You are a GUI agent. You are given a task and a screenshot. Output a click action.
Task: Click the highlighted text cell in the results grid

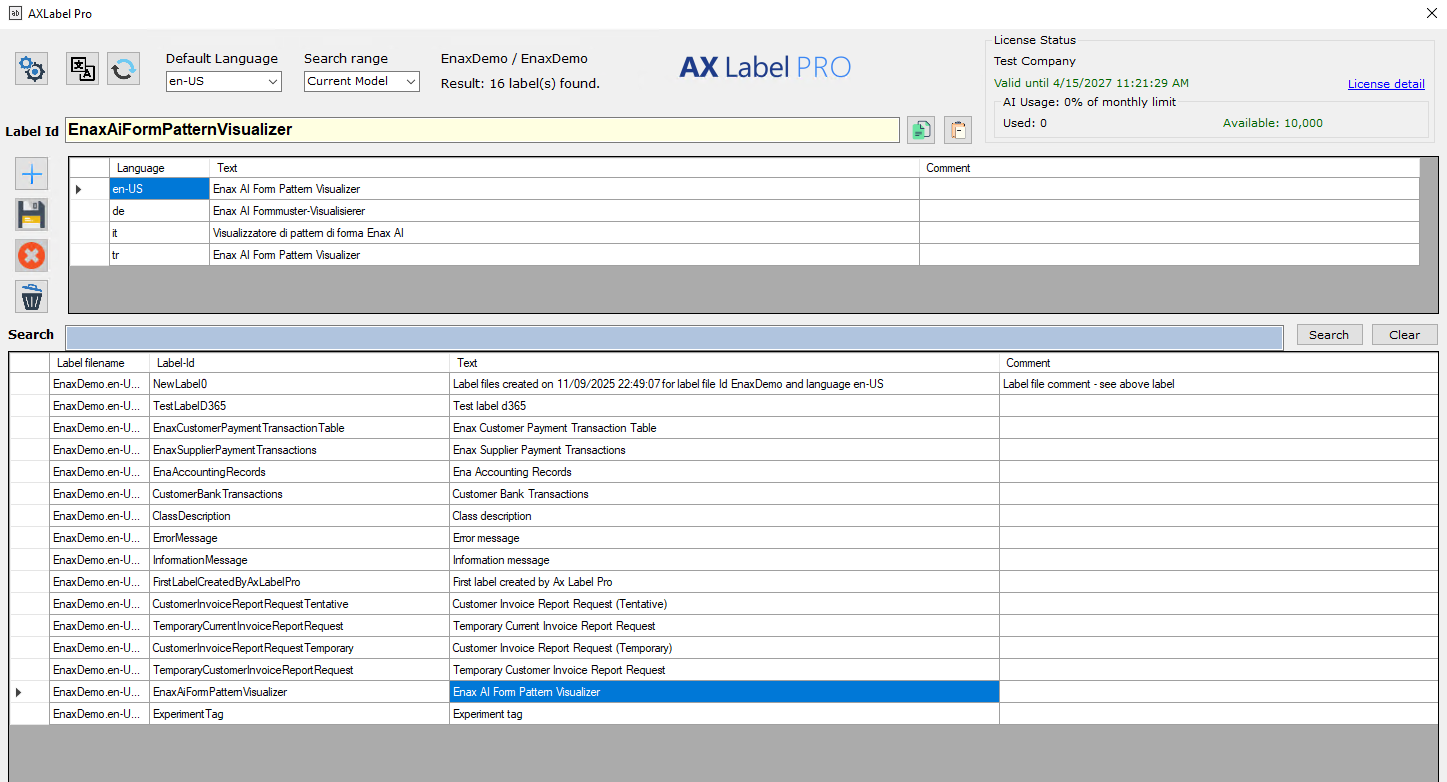point(724,692)
